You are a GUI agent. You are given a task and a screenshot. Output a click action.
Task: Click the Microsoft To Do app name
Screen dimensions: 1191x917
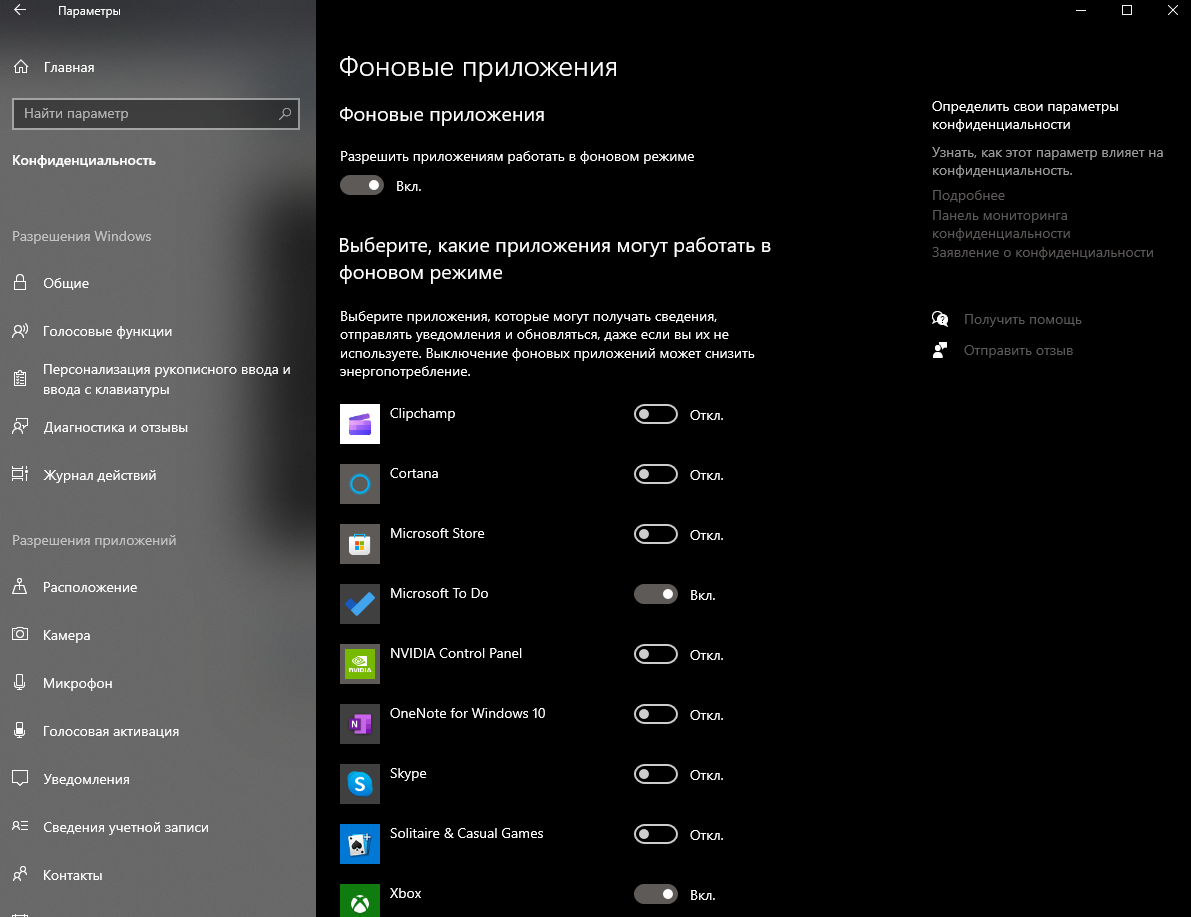tap(439, 593)
